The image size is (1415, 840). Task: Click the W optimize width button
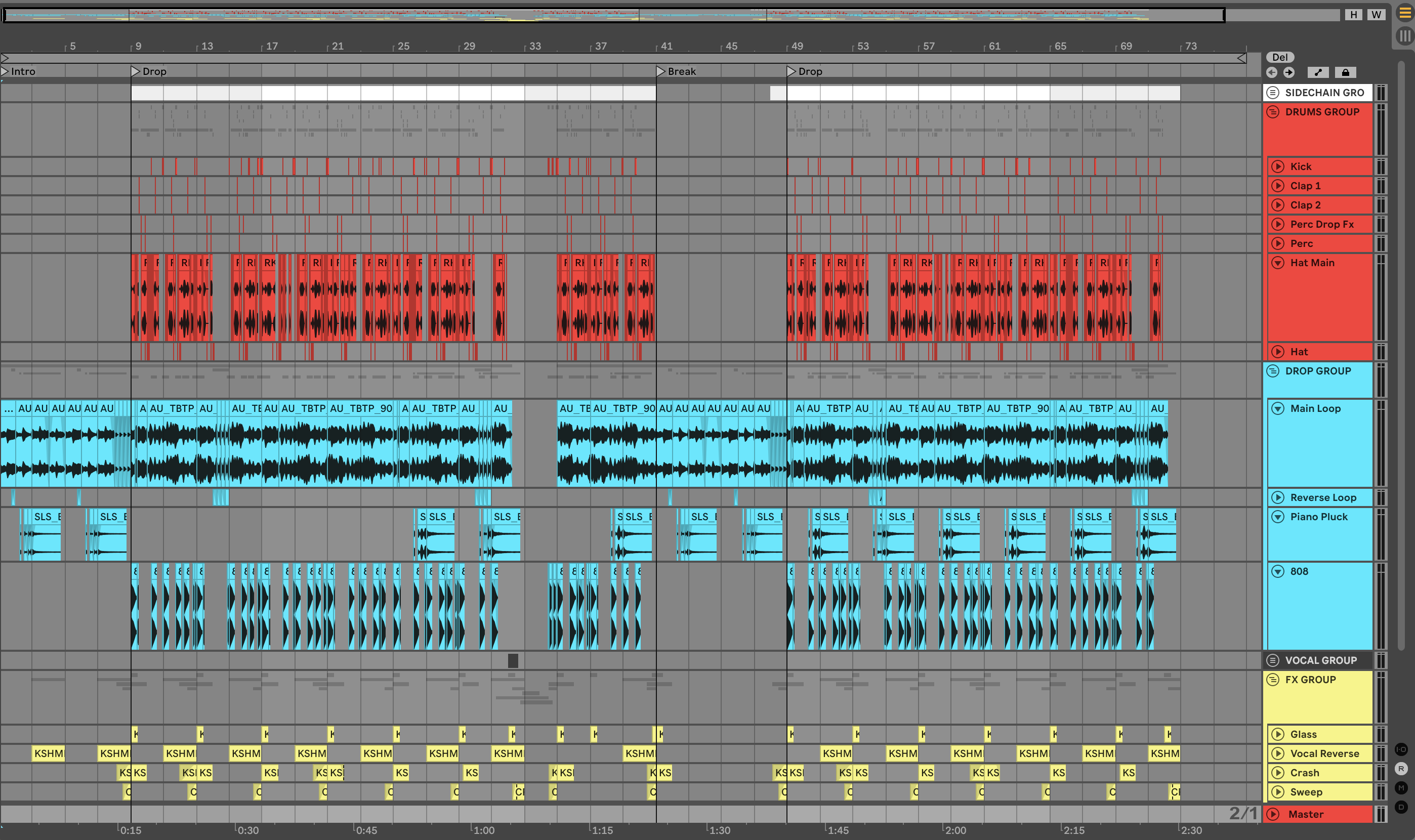(1377, 15)
